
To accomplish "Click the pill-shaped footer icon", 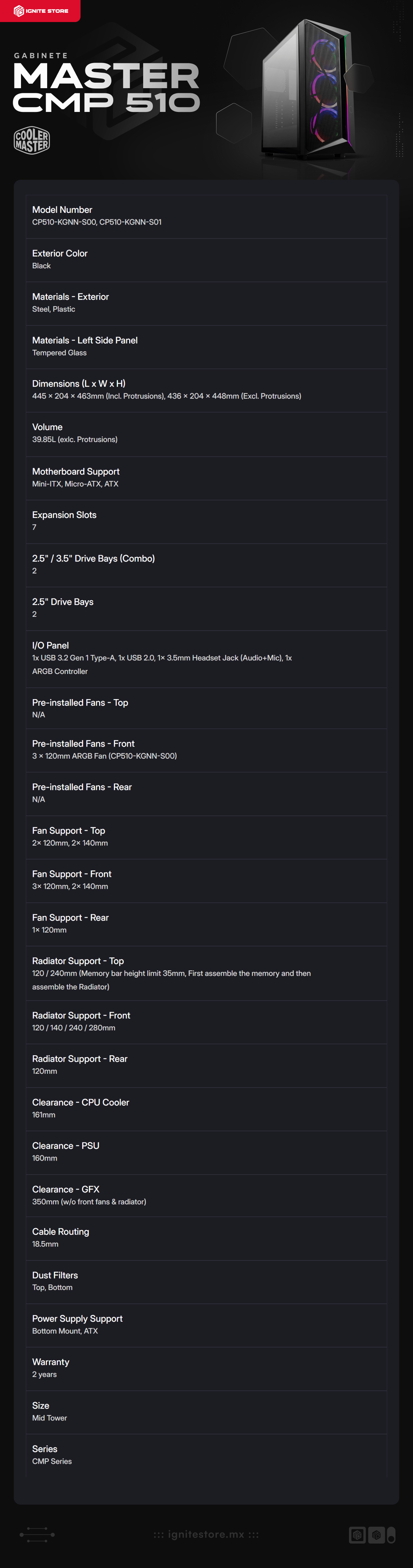I will [391, 1535].
